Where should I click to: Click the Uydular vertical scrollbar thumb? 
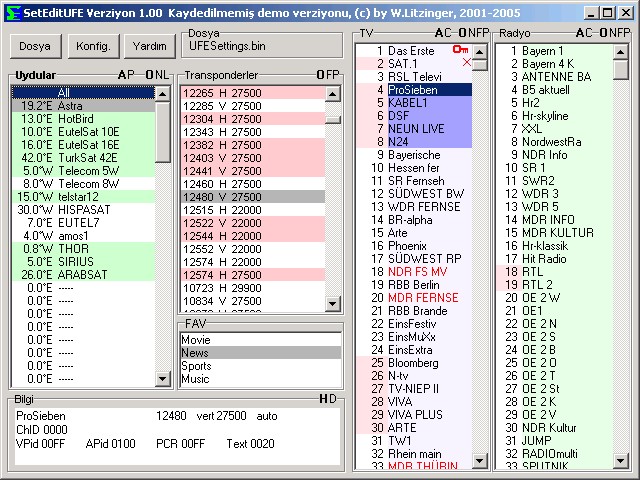[163, 130]
